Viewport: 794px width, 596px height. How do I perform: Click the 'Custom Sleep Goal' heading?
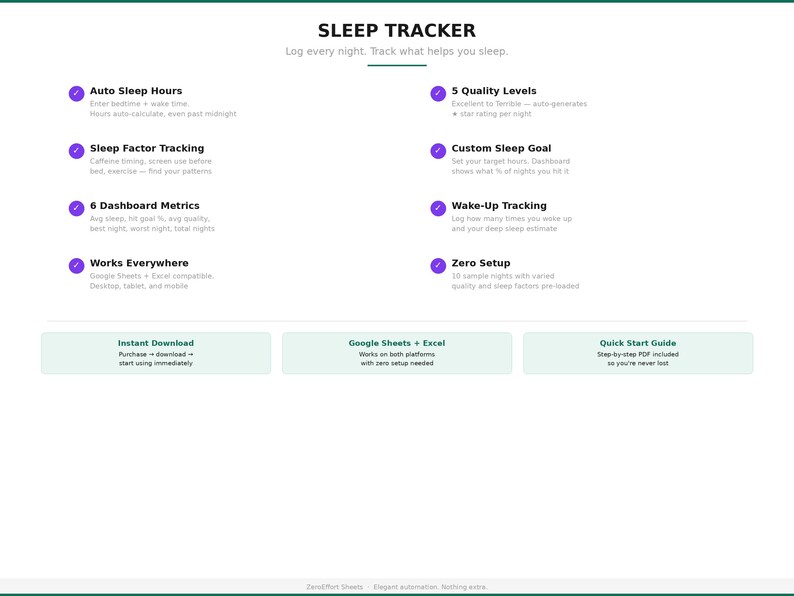pyautogui.click(x=501, y=148)
